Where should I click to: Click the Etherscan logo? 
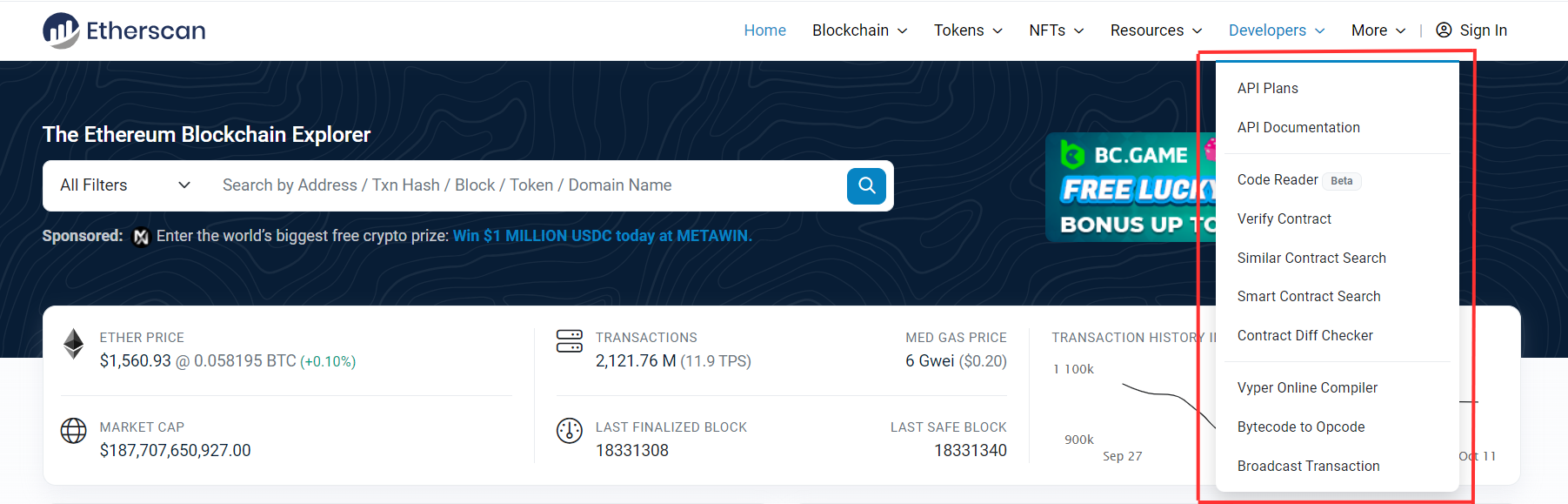coord(123,30)
